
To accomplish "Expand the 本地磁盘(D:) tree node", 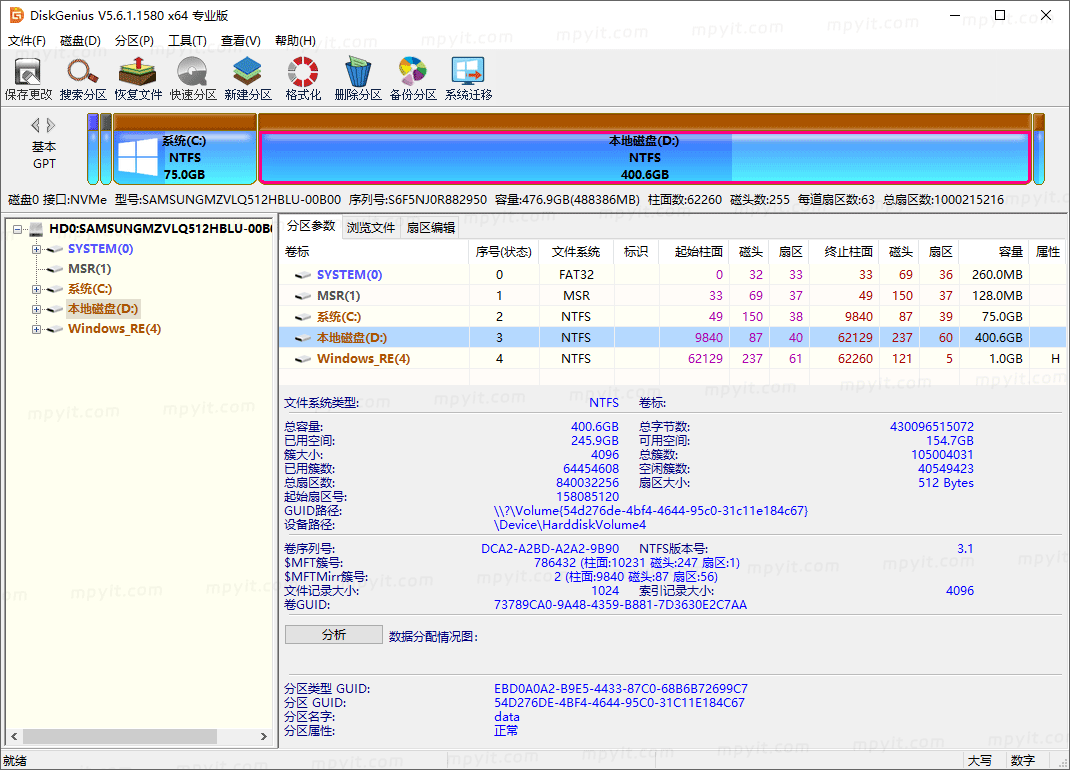I will coord(36,309).
